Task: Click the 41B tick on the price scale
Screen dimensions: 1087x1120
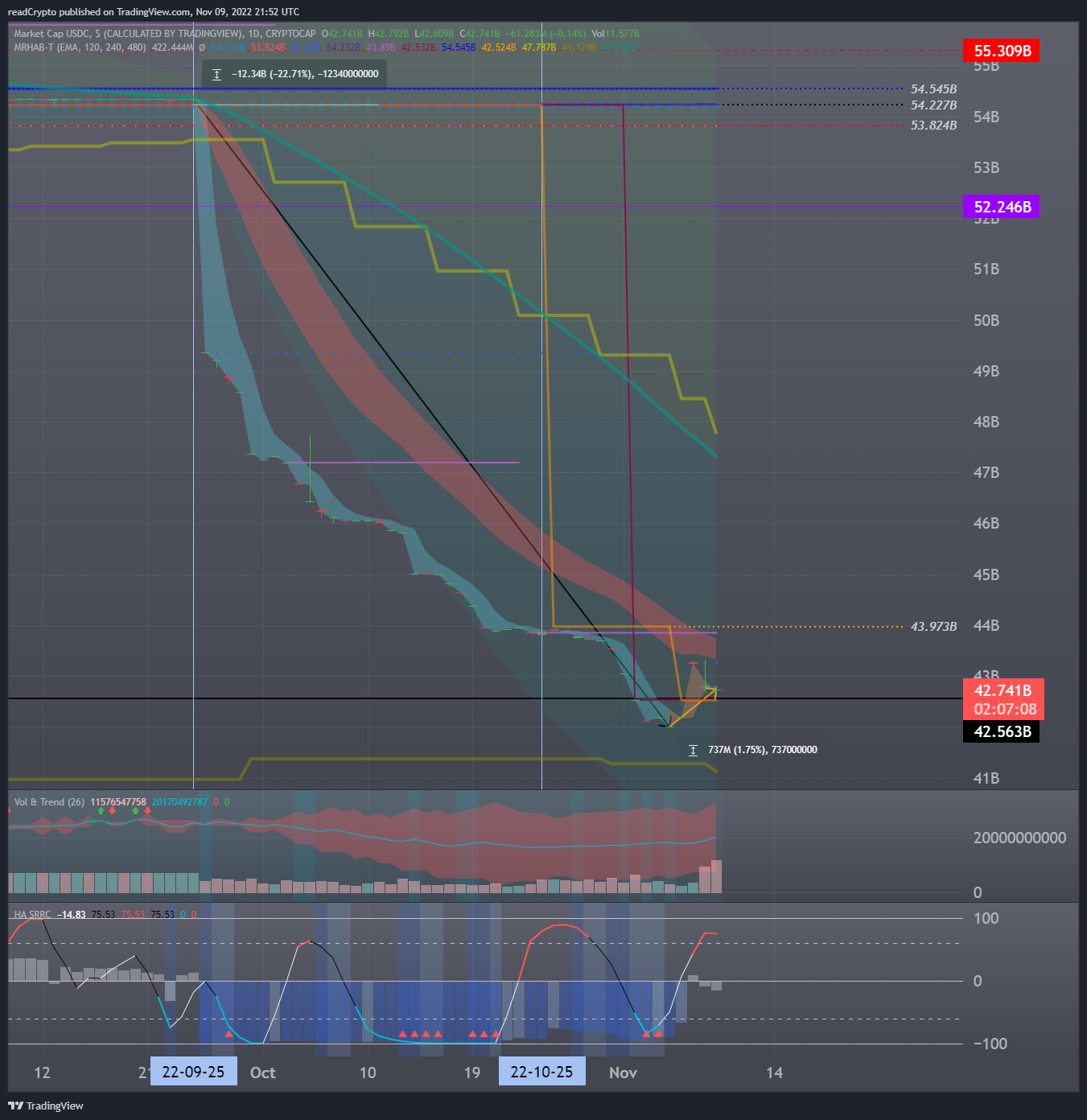Action: (x=986, y=778)
